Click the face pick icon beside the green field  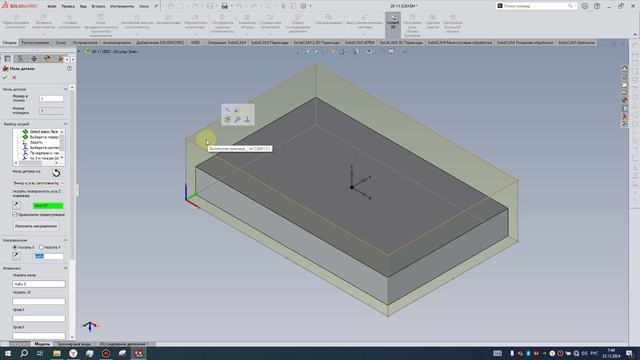tap(16, 205)
